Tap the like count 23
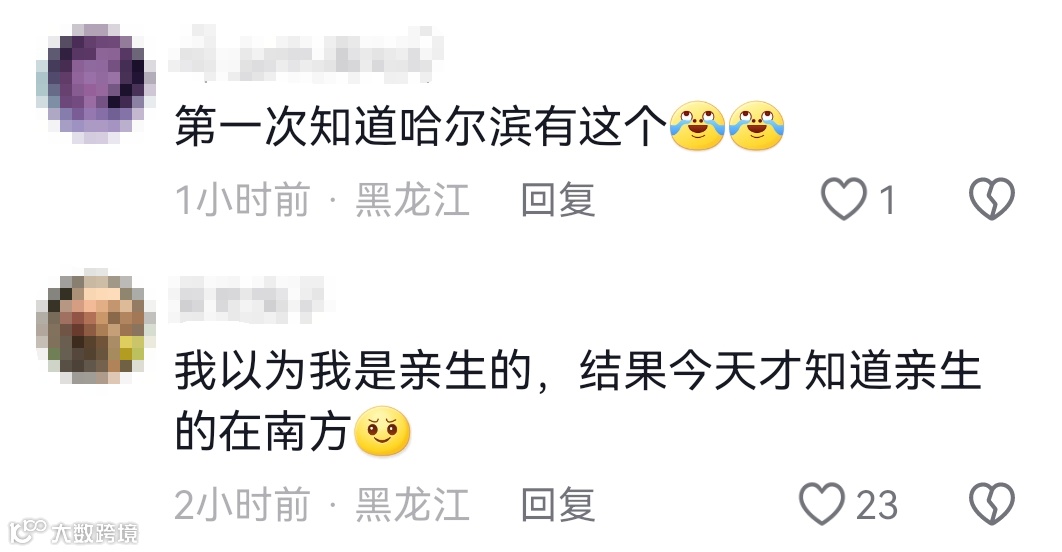1062x552 pixels. pyautogui.click(x=877, y=505)
